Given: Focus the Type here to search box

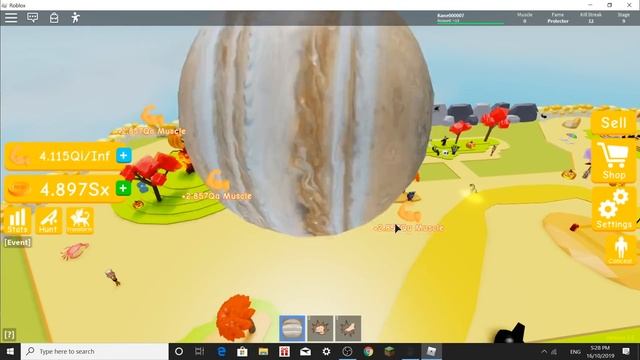Looking at the screenshot, I should [95, 351].
